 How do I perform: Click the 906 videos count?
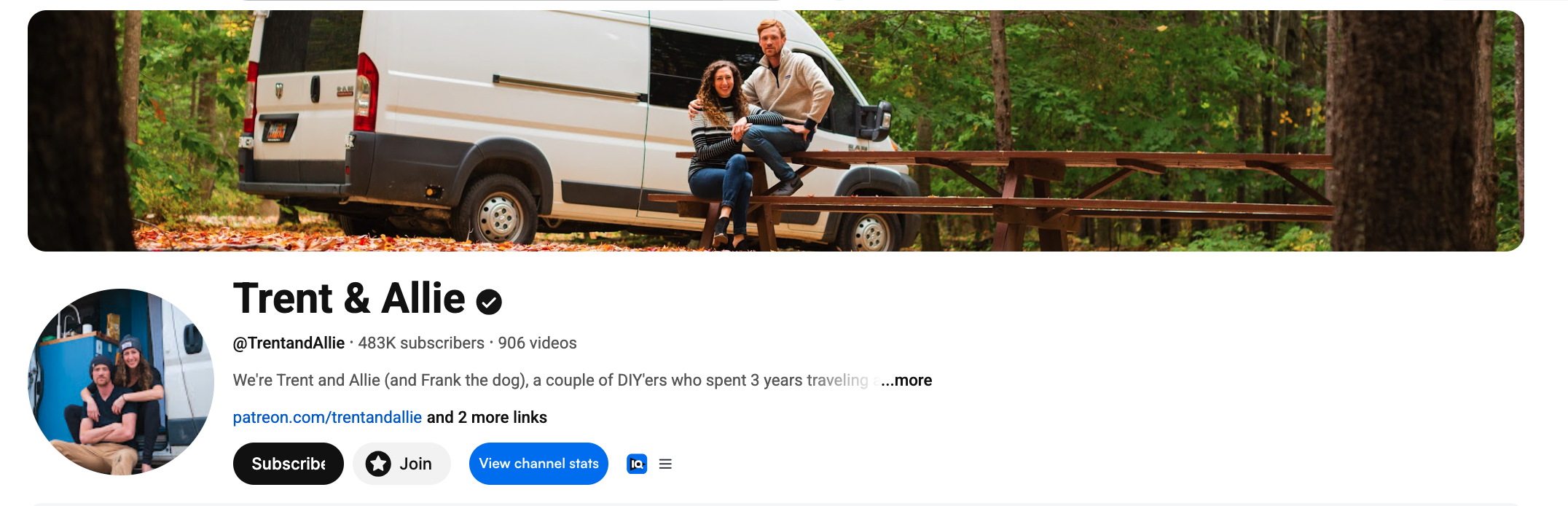point(537,343)
